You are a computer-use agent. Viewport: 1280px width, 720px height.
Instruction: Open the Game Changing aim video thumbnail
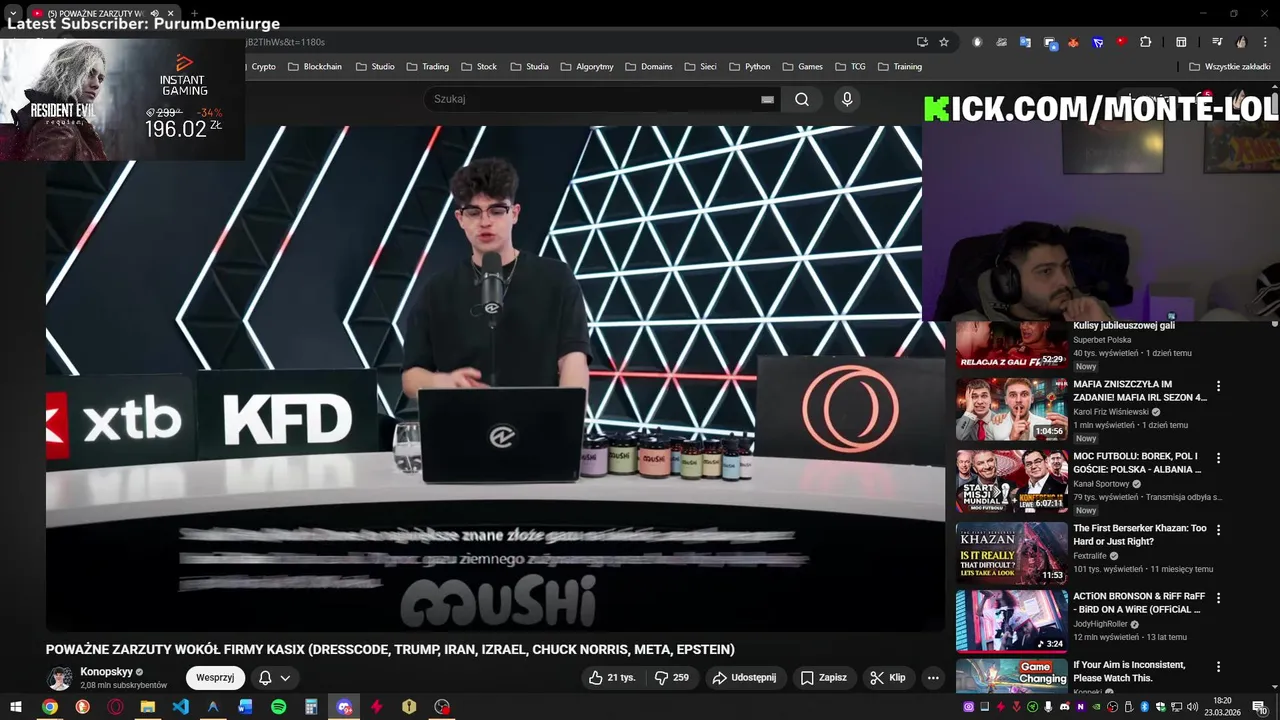pyautogui.click(x=1012, y=676)
